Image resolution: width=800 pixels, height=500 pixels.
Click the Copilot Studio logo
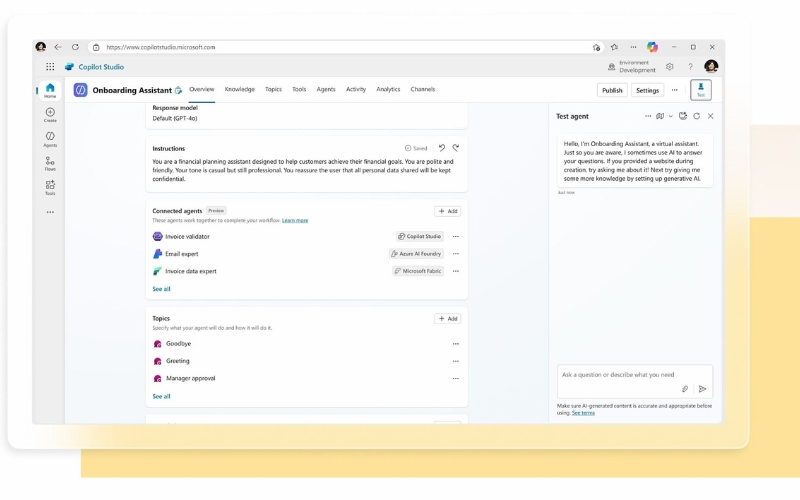tap(69, 67)
